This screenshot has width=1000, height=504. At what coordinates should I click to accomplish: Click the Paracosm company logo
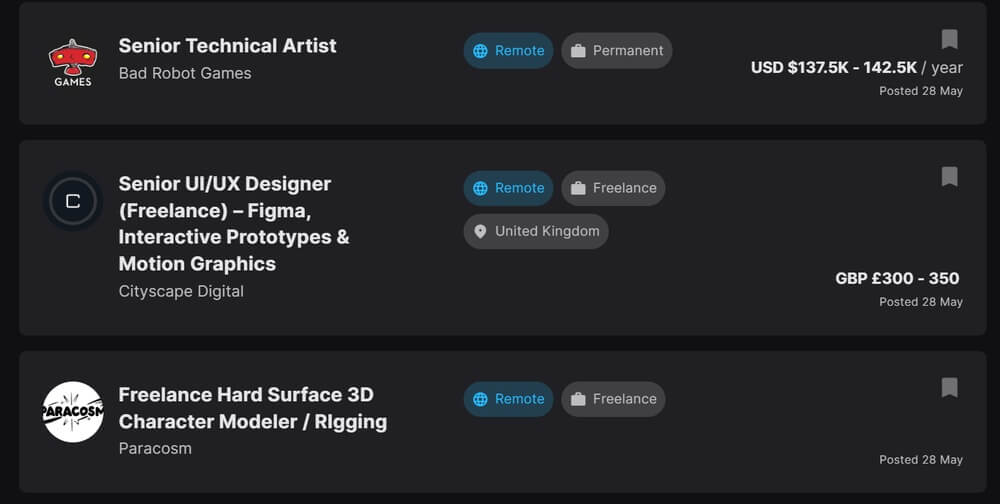pos(73,412)
